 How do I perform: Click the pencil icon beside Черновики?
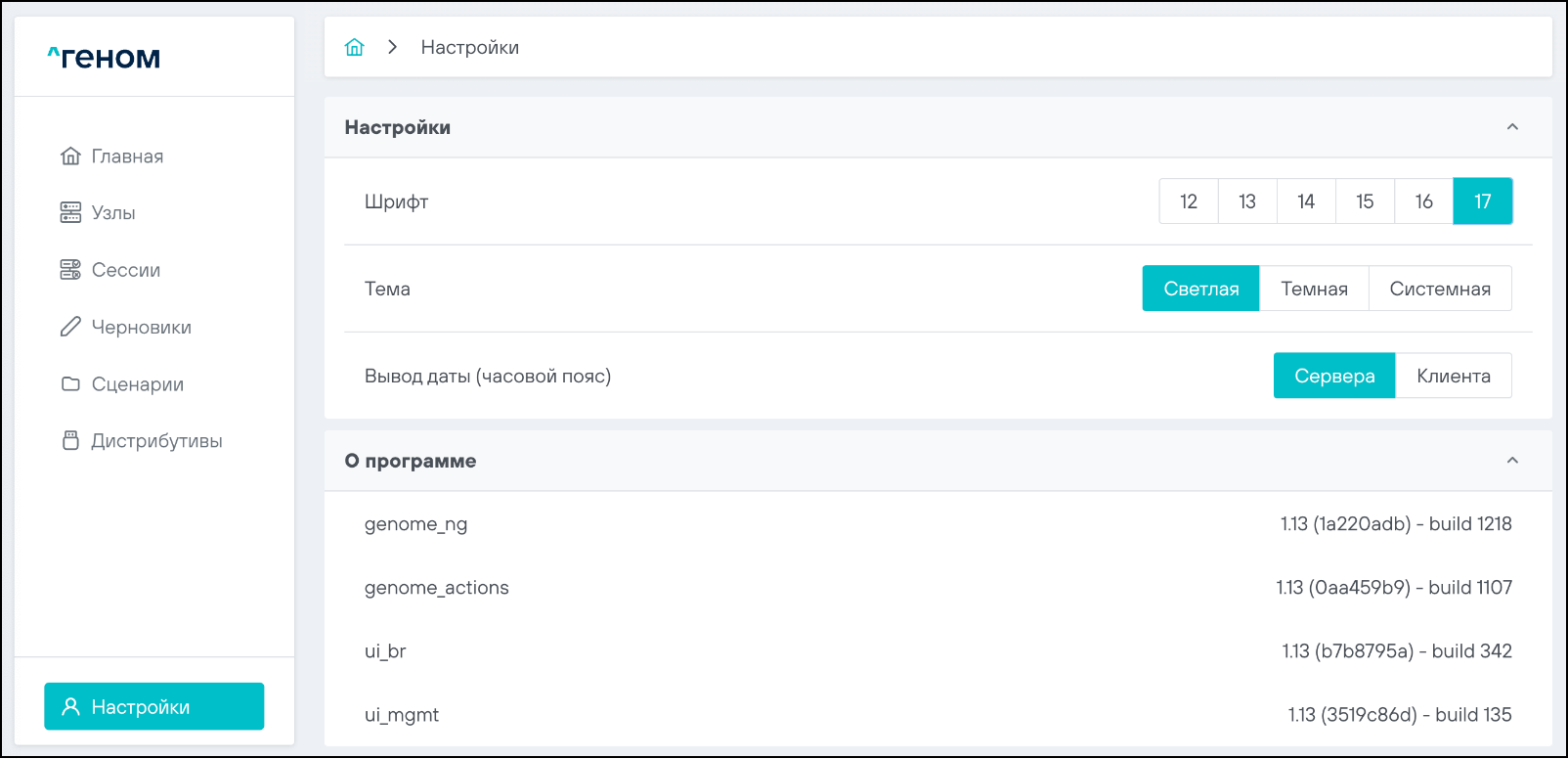coord(70,327)
